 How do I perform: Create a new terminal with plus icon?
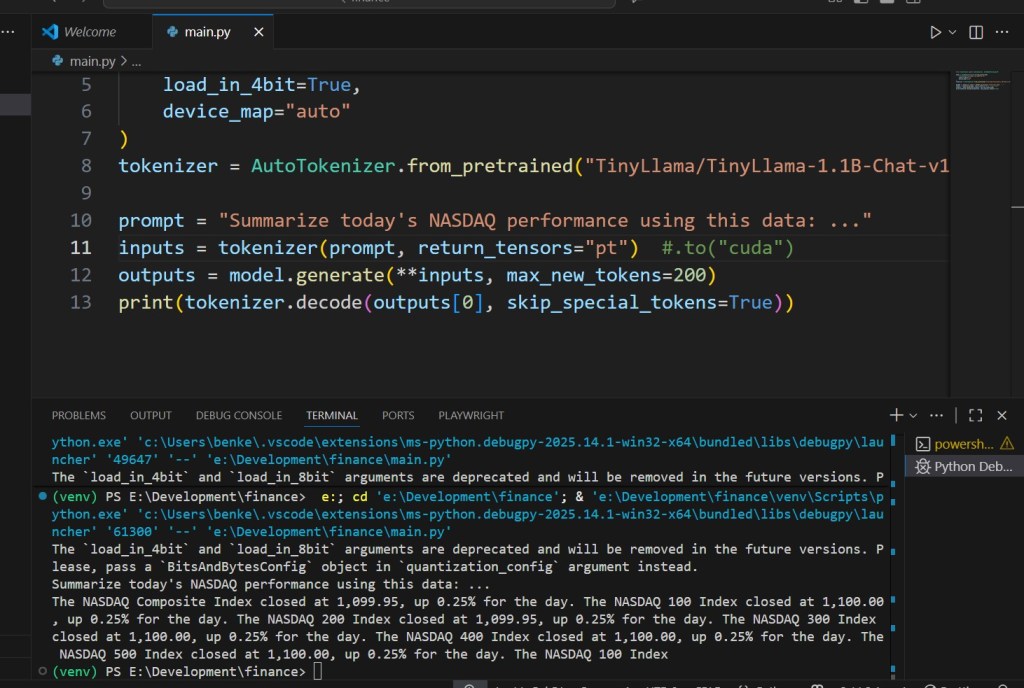click(x=896, y=415)
